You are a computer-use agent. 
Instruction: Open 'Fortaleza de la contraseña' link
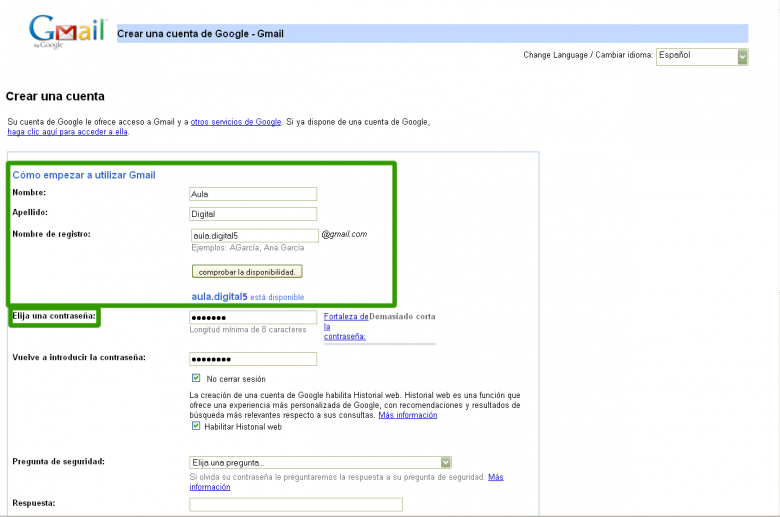(x=346, y=326)
